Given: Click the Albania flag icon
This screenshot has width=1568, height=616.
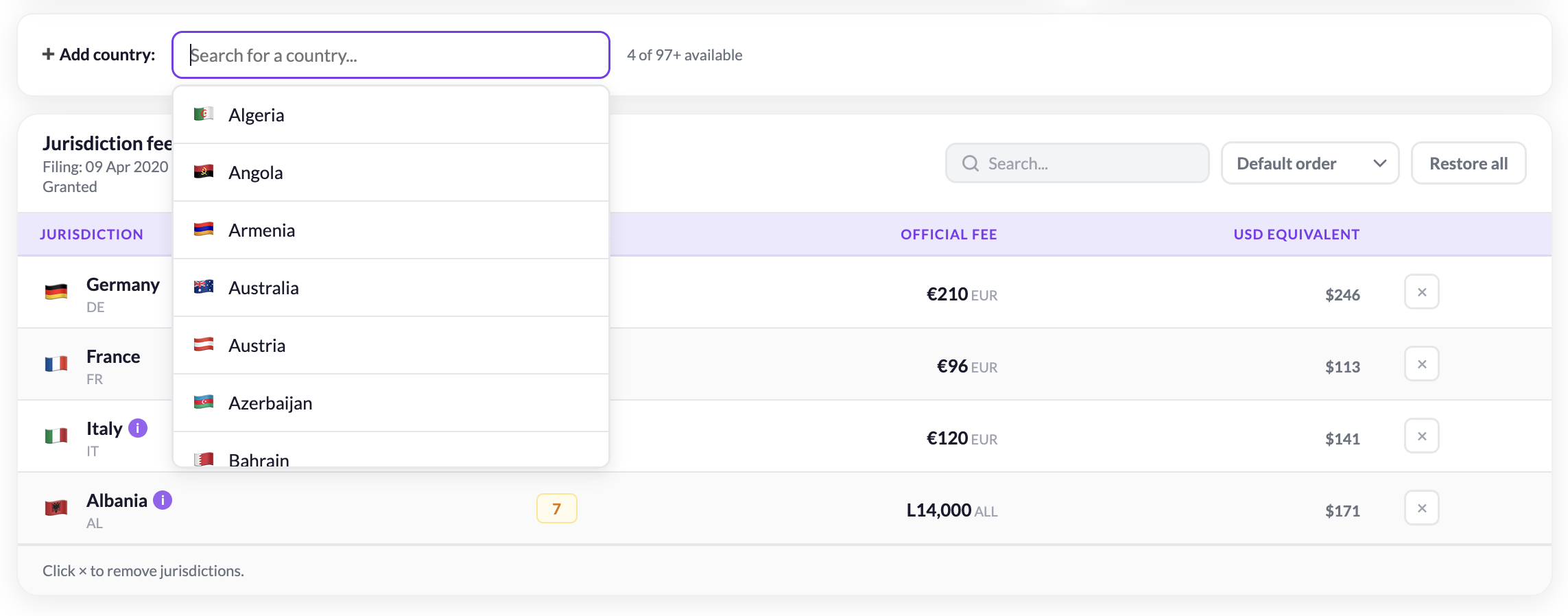Looking at the screenshot, I should point(56,508).
